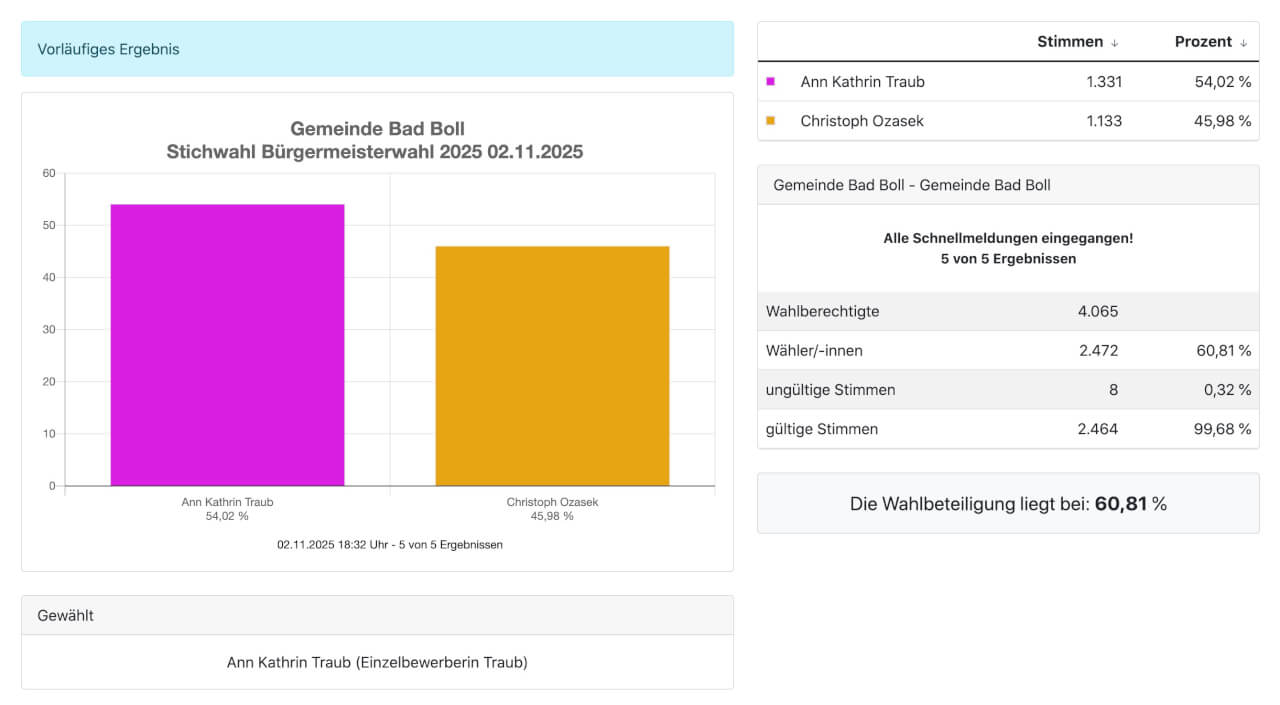Click the orange bar for Christoph Ozasek

point(552,366)
